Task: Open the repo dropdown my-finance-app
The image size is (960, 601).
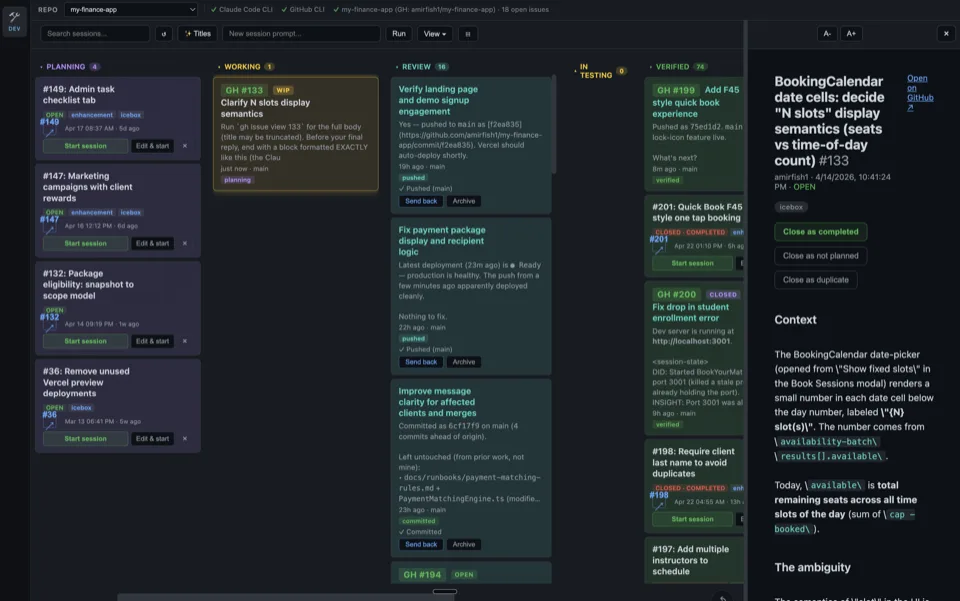Action: coord(131,9)
